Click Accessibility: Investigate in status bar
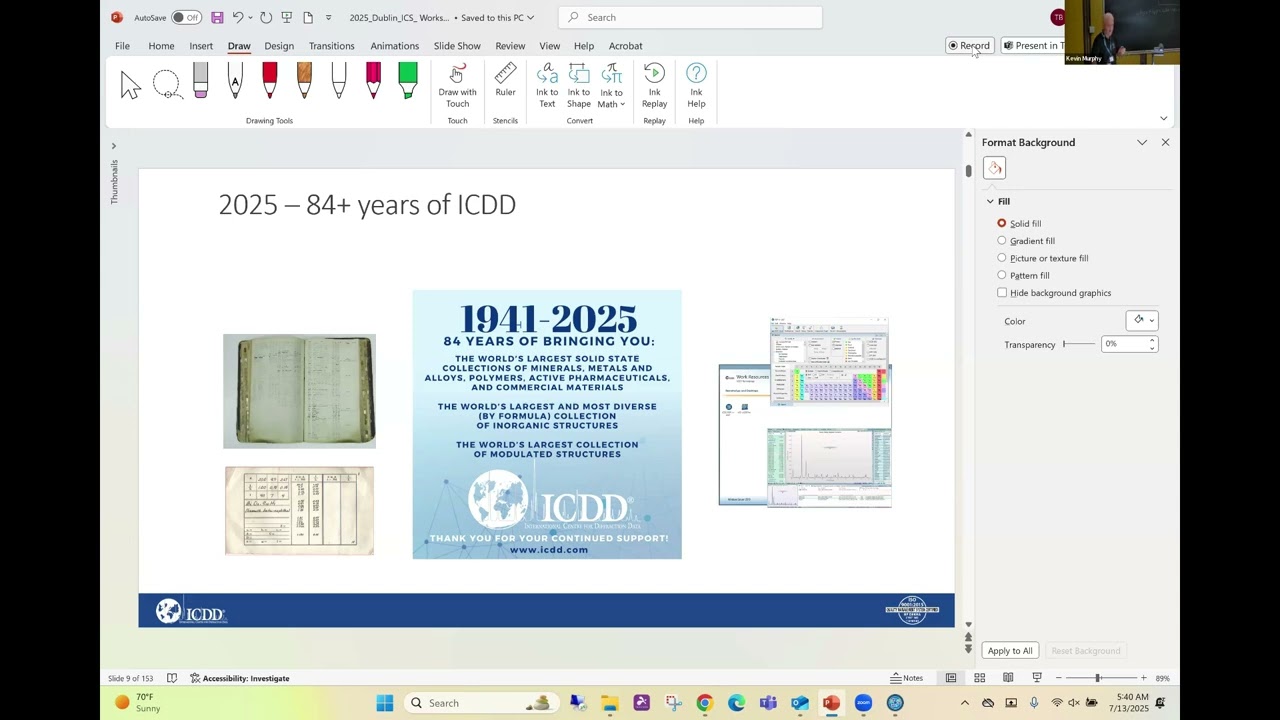This screenshot has height=720, width=1280. 239,678
